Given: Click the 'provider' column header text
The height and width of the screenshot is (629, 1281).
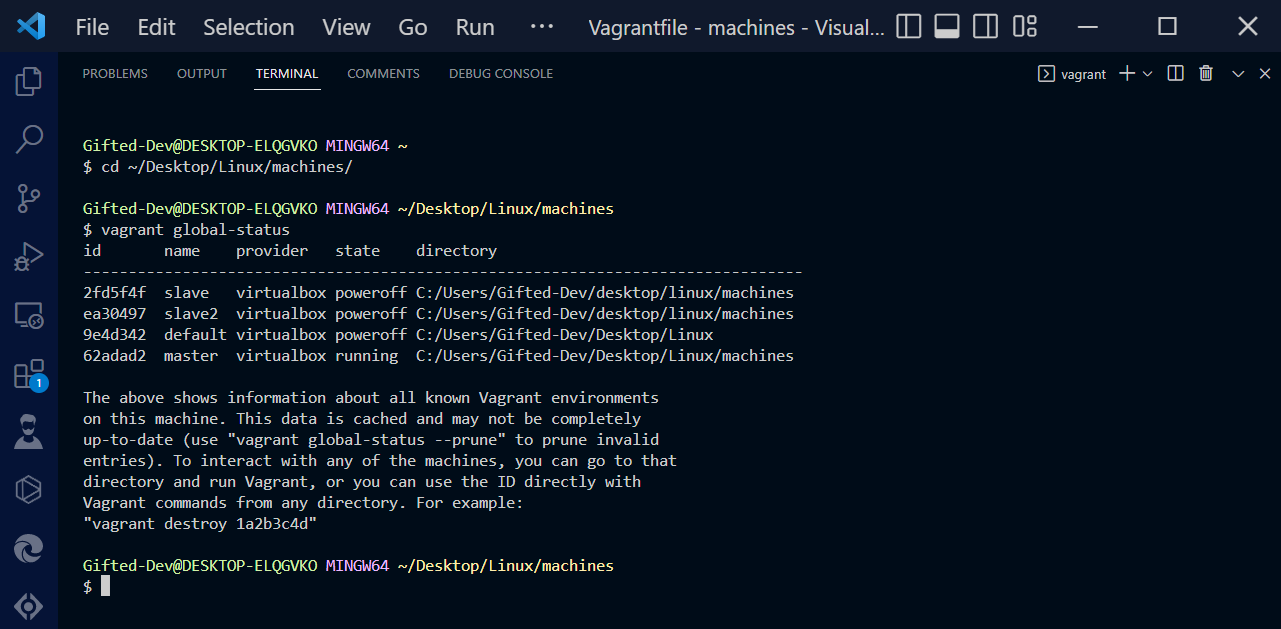Looking at the screenshot, I should point(272,251).
